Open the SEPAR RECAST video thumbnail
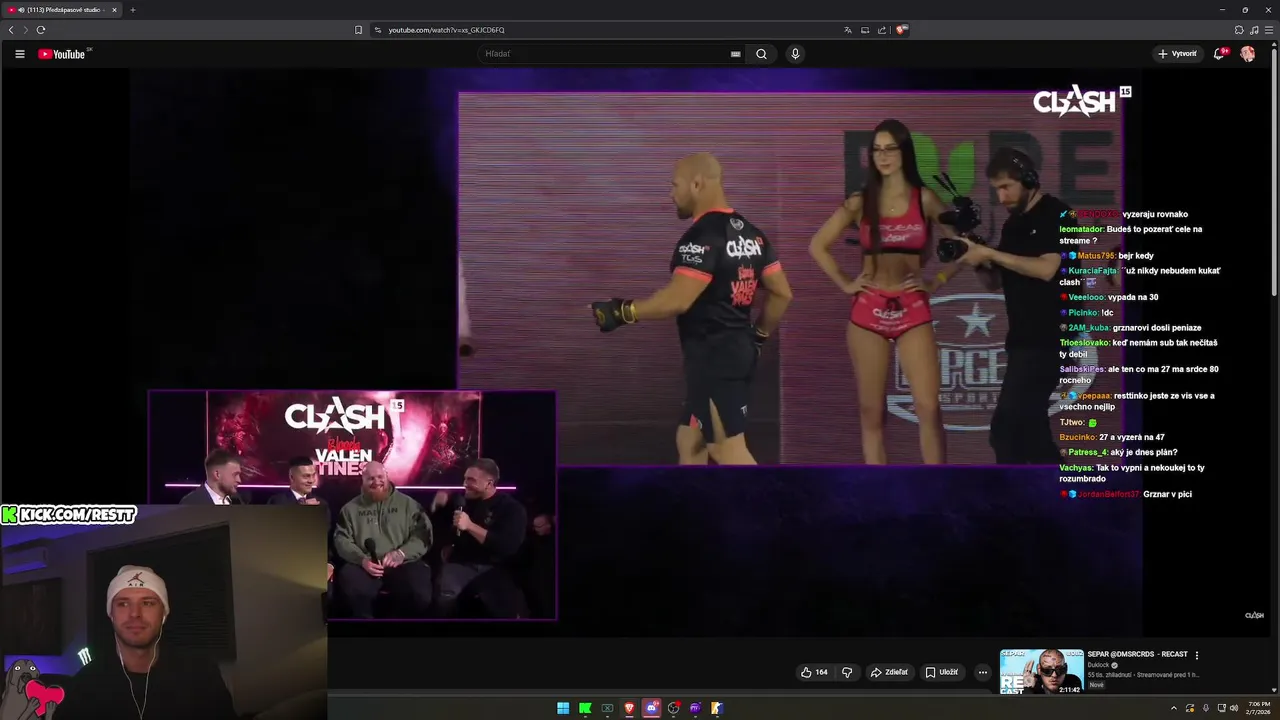 (1041, 671)
